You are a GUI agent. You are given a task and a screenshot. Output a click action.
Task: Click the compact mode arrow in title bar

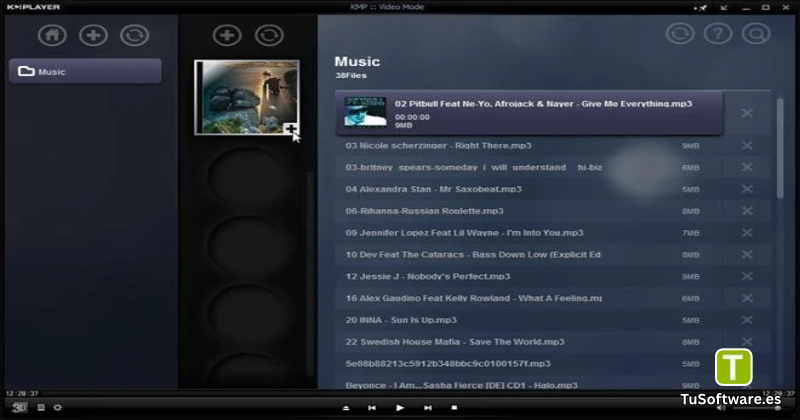(x=724, y=7)
